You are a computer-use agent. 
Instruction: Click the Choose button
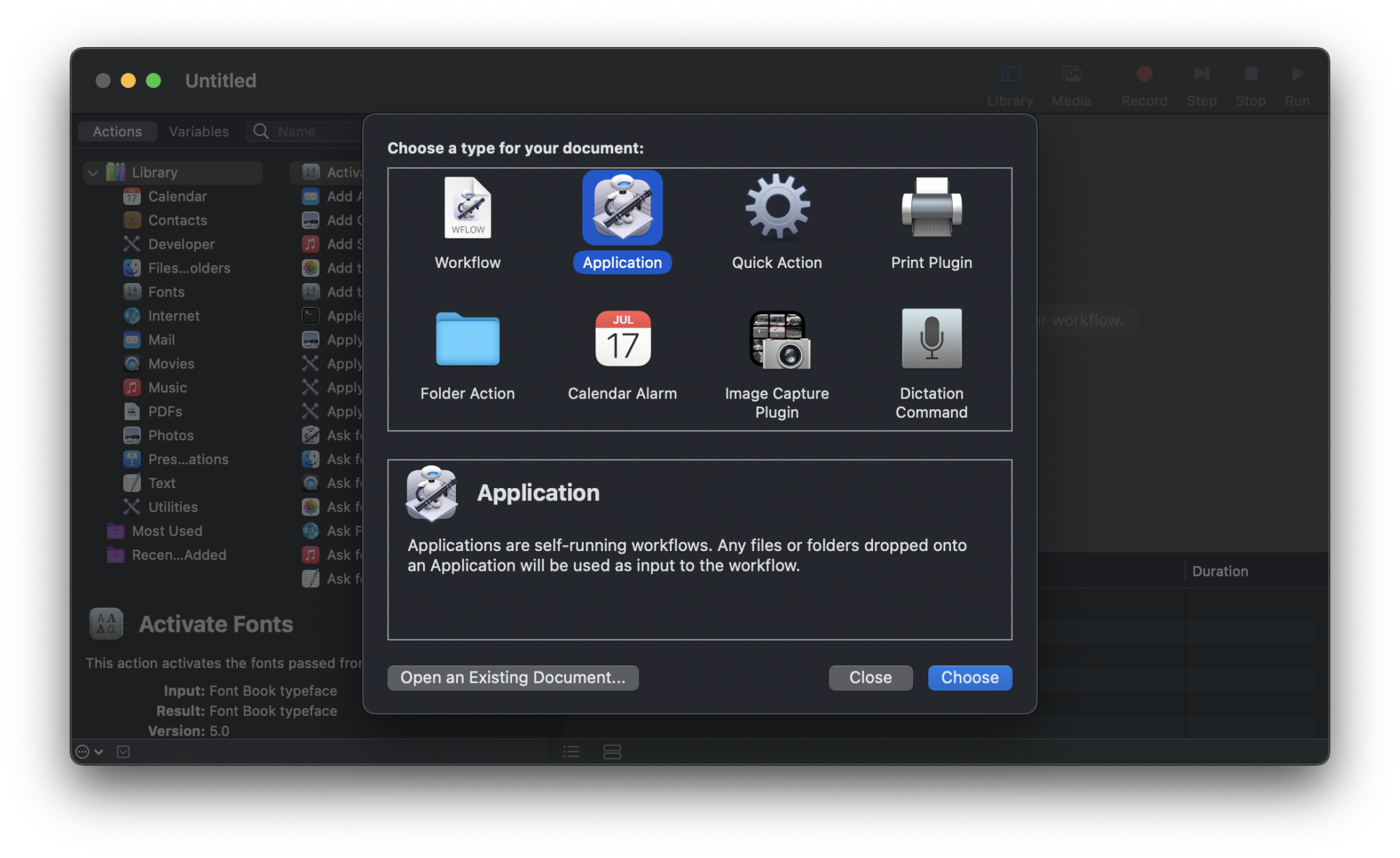[969, 678]
